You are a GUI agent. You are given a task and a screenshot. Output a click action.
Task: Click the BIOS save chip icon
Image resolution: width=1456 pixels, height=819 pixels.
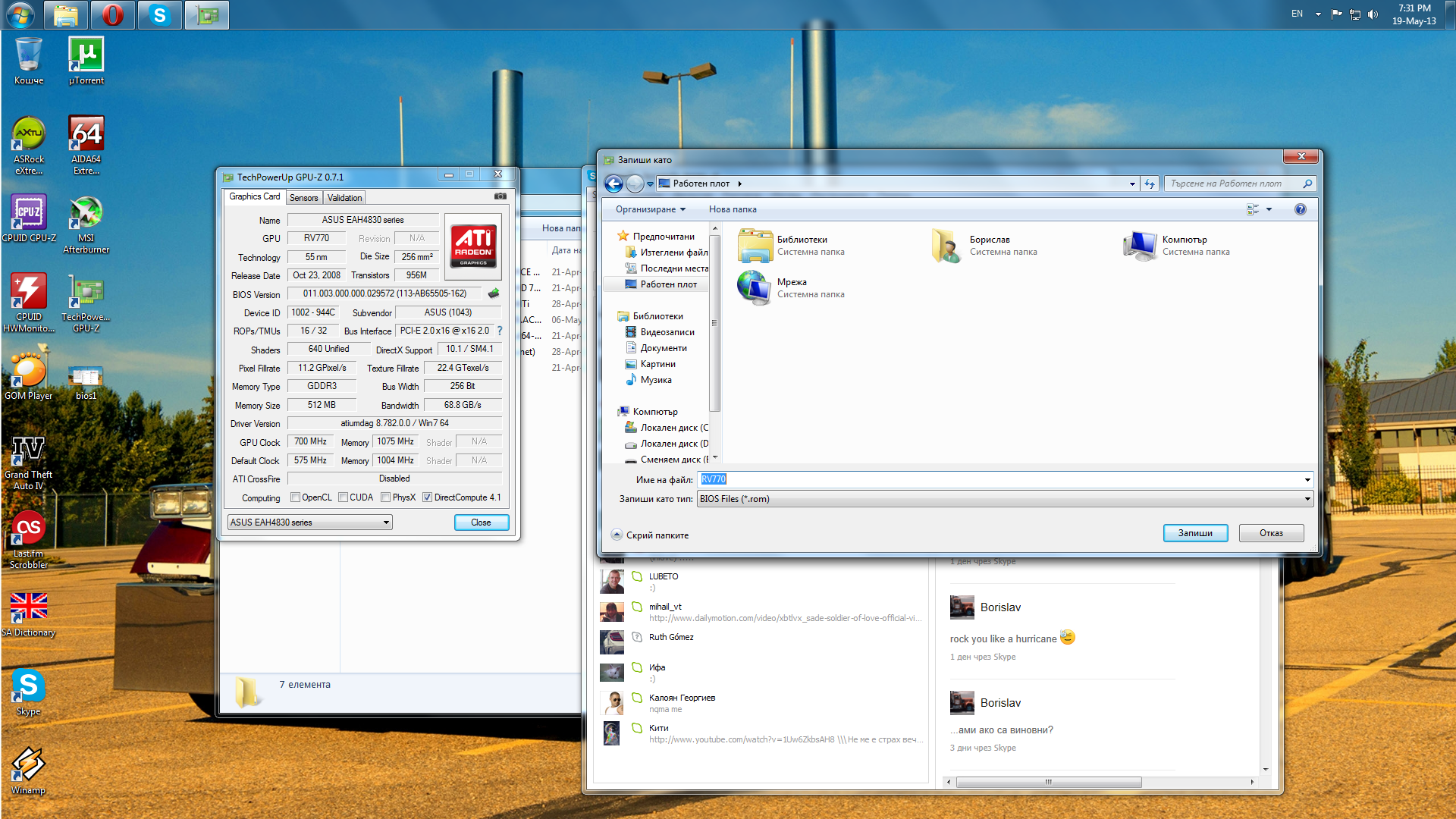pyautogui.click(x=494, y=293)
